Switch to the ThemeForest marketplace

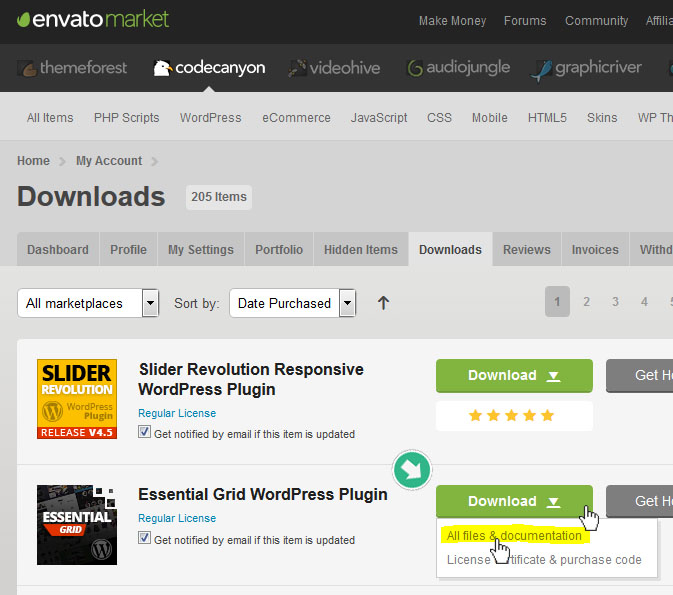72,68
